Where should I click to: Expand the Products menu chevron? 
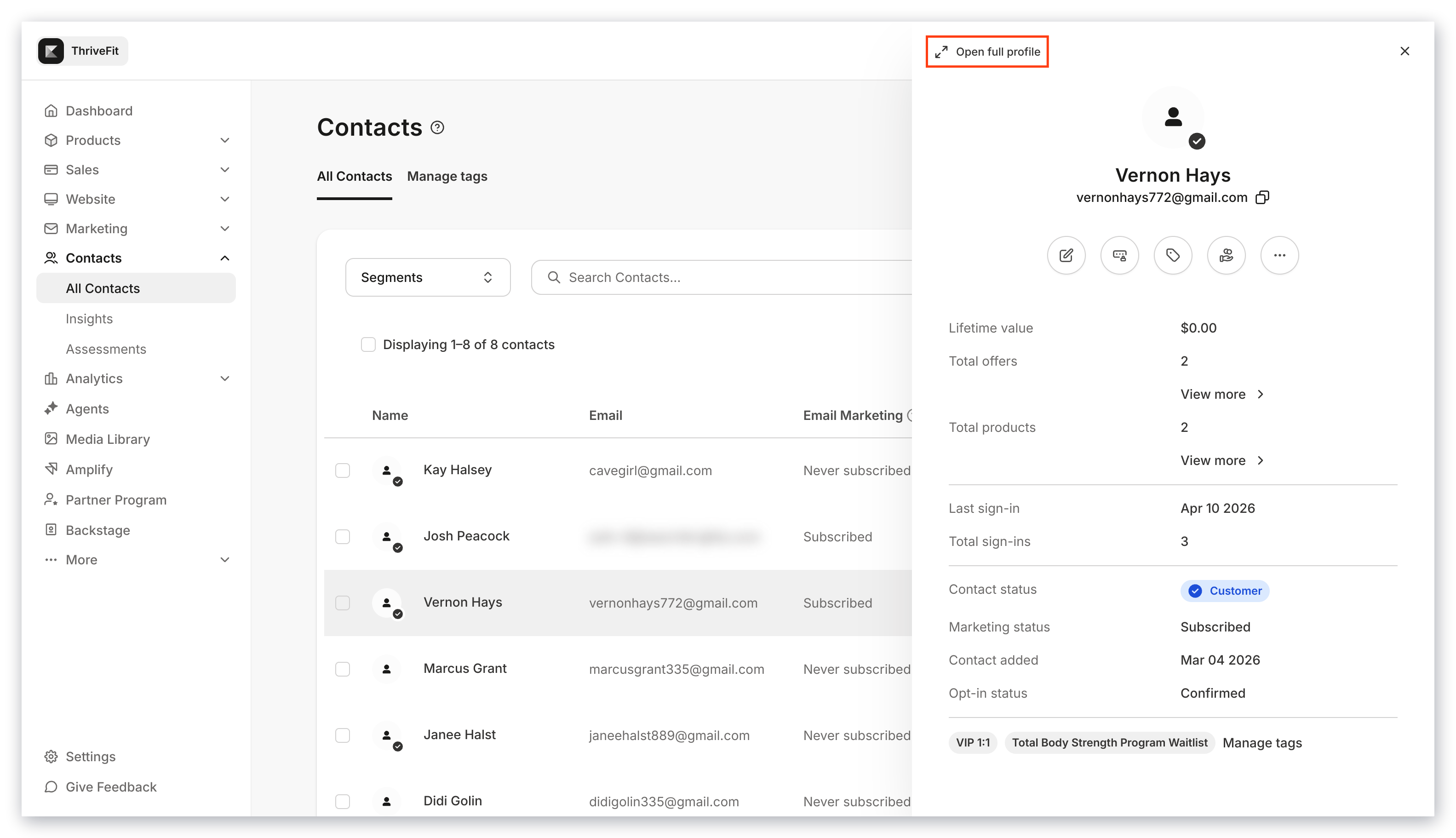[x=225, y=140]
